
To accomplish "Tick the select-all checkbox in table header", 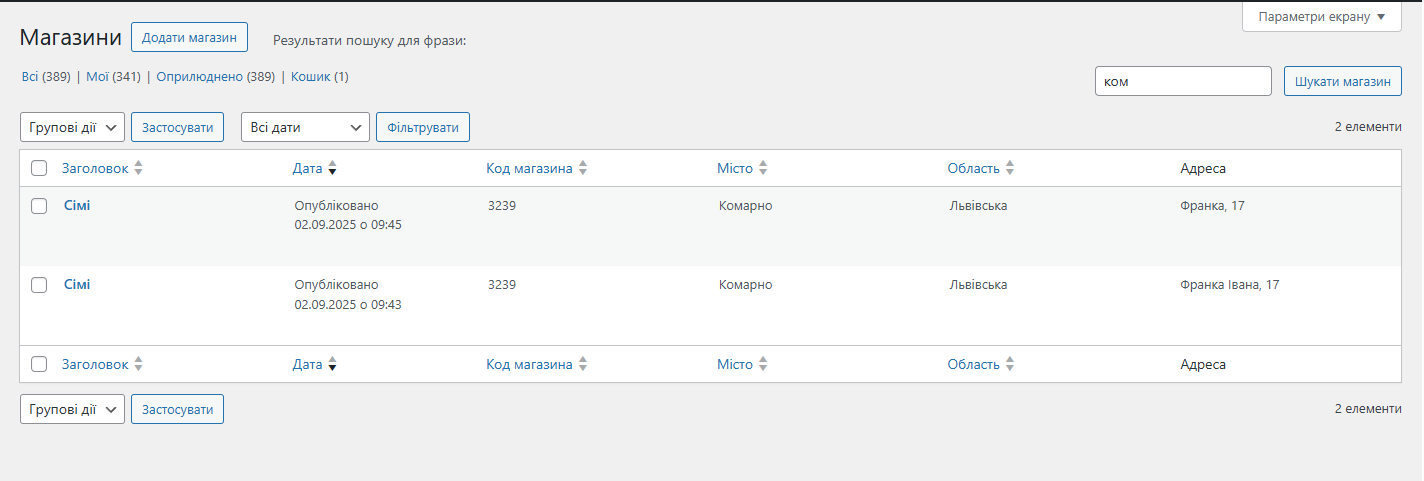I will tap(39, 168).
